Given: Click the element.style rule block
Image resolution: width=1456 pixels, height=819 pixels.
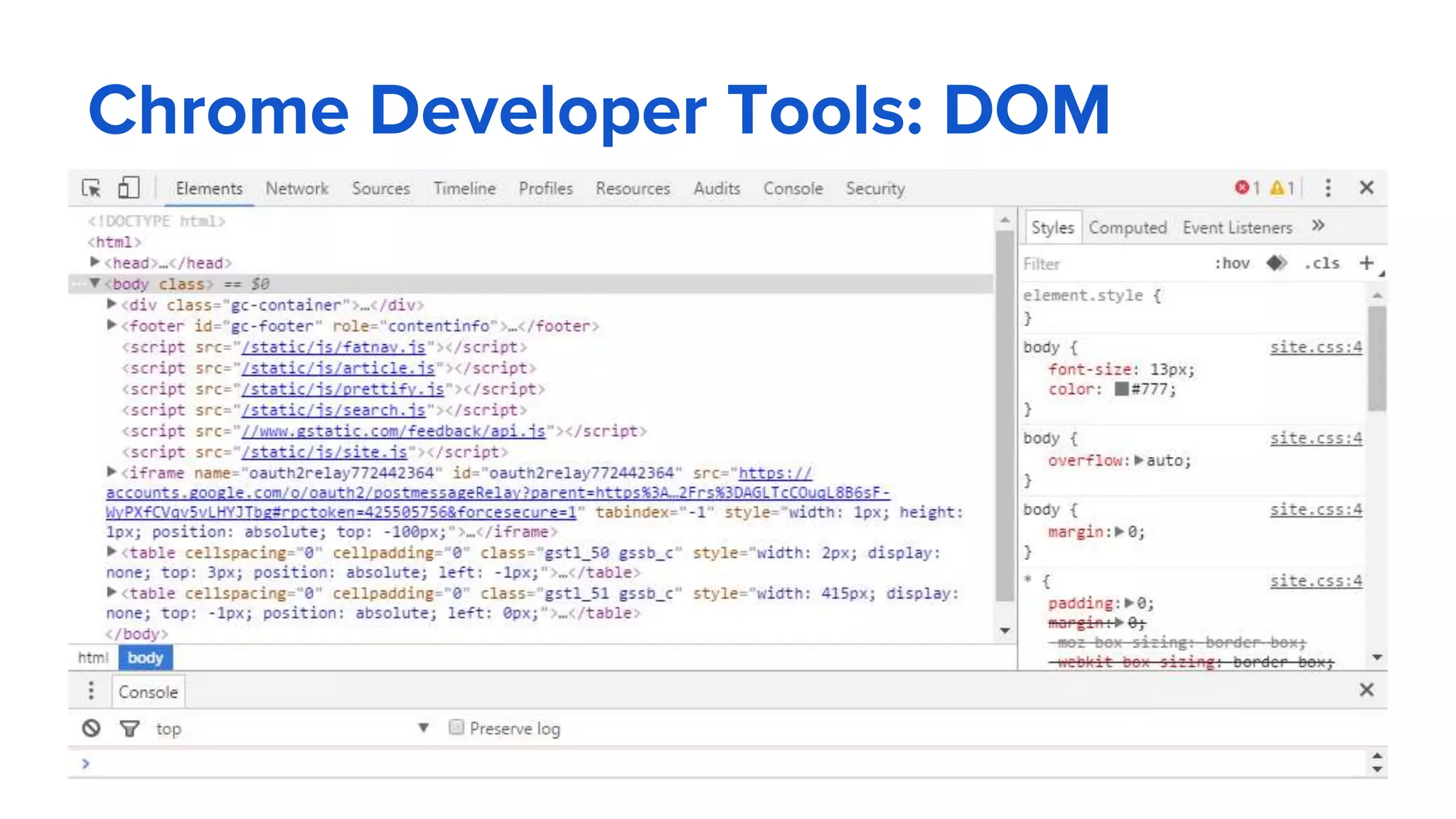Looking at the screenshot, I should tap(1194, 306).
